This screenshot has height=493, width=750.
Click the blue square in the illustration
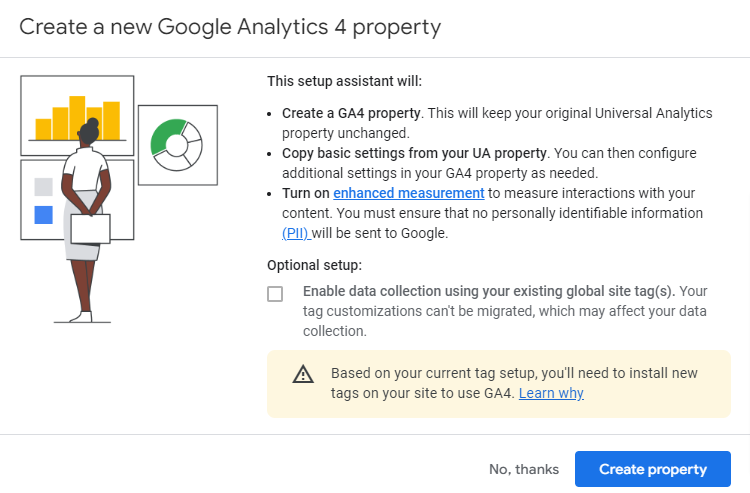point(43,214)
